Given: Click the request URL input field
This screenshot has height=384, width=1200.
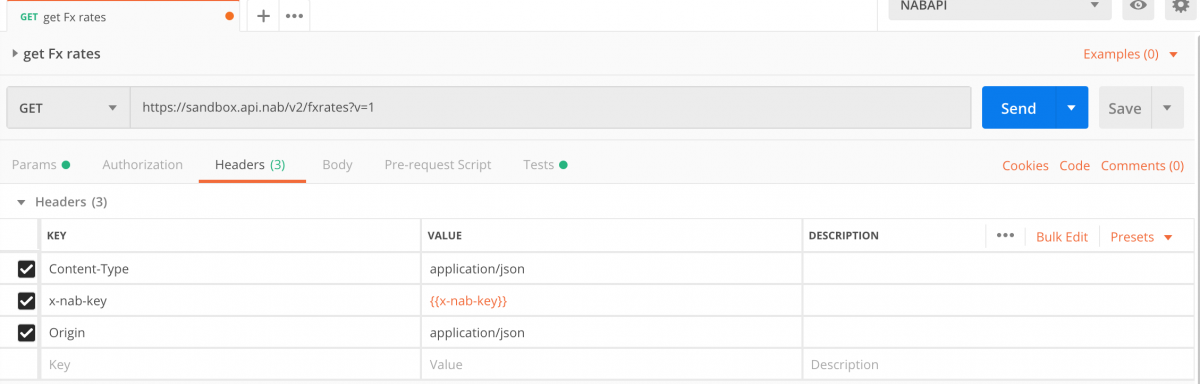Looking at the screenshot, I should pos(550,108).
